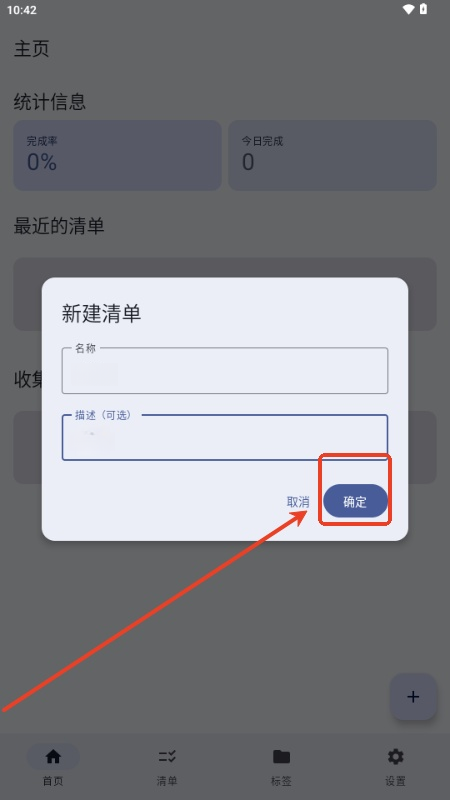Switch to the 清单 tab label
Viewport: 450px width, 800px height.
click(167, 781)
